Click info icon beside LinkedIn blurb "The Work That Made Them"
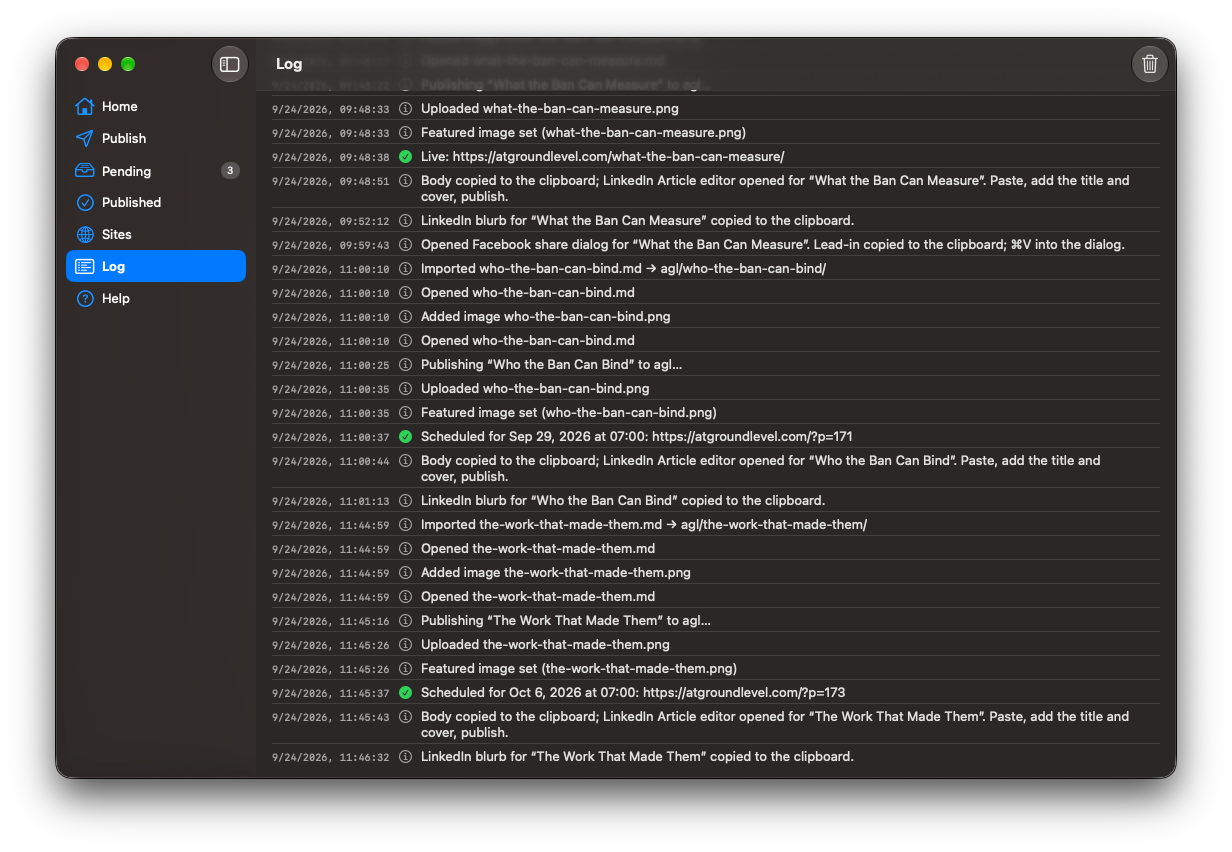1232x852 pixels. pyautogui.click(x=405, y=756)
